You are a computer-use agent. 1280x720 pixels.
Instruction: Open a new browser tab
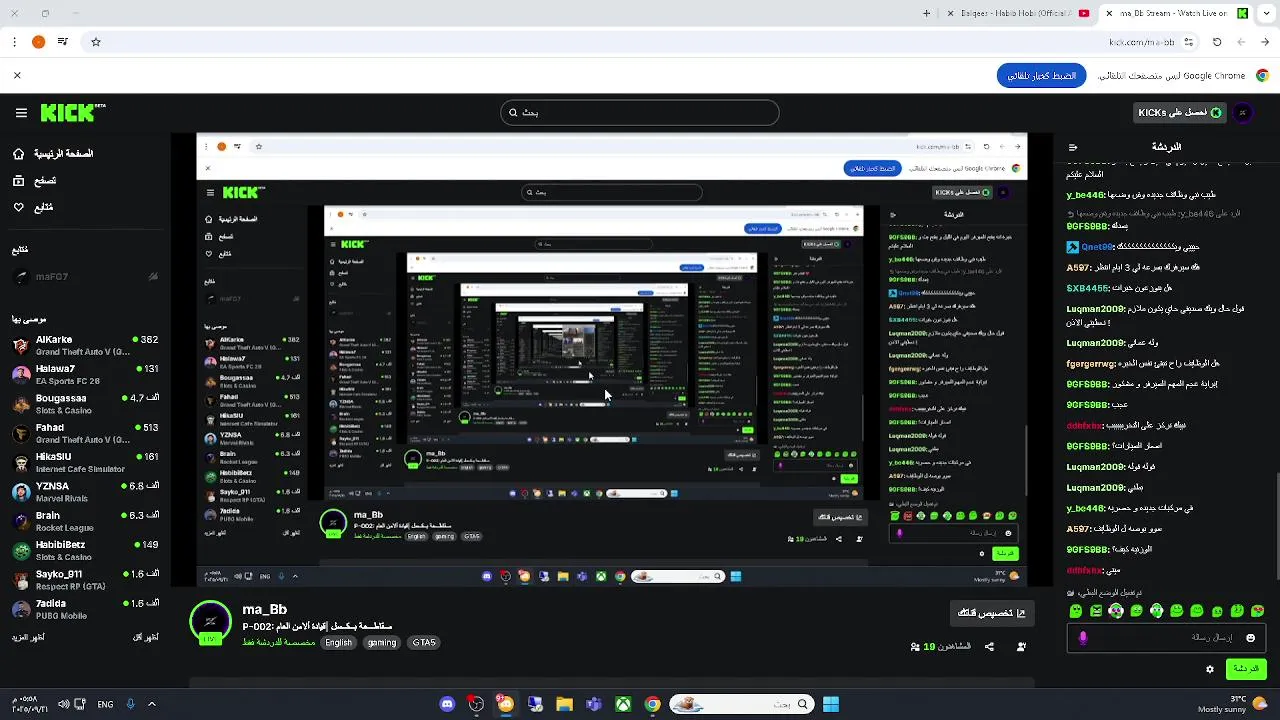click(926, 13)
